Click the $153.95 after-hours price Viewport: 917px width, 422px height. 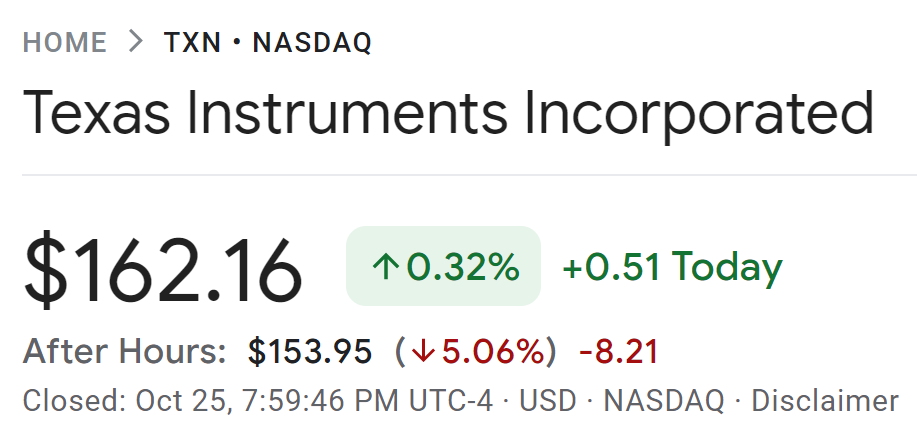(x=310, y=352)
